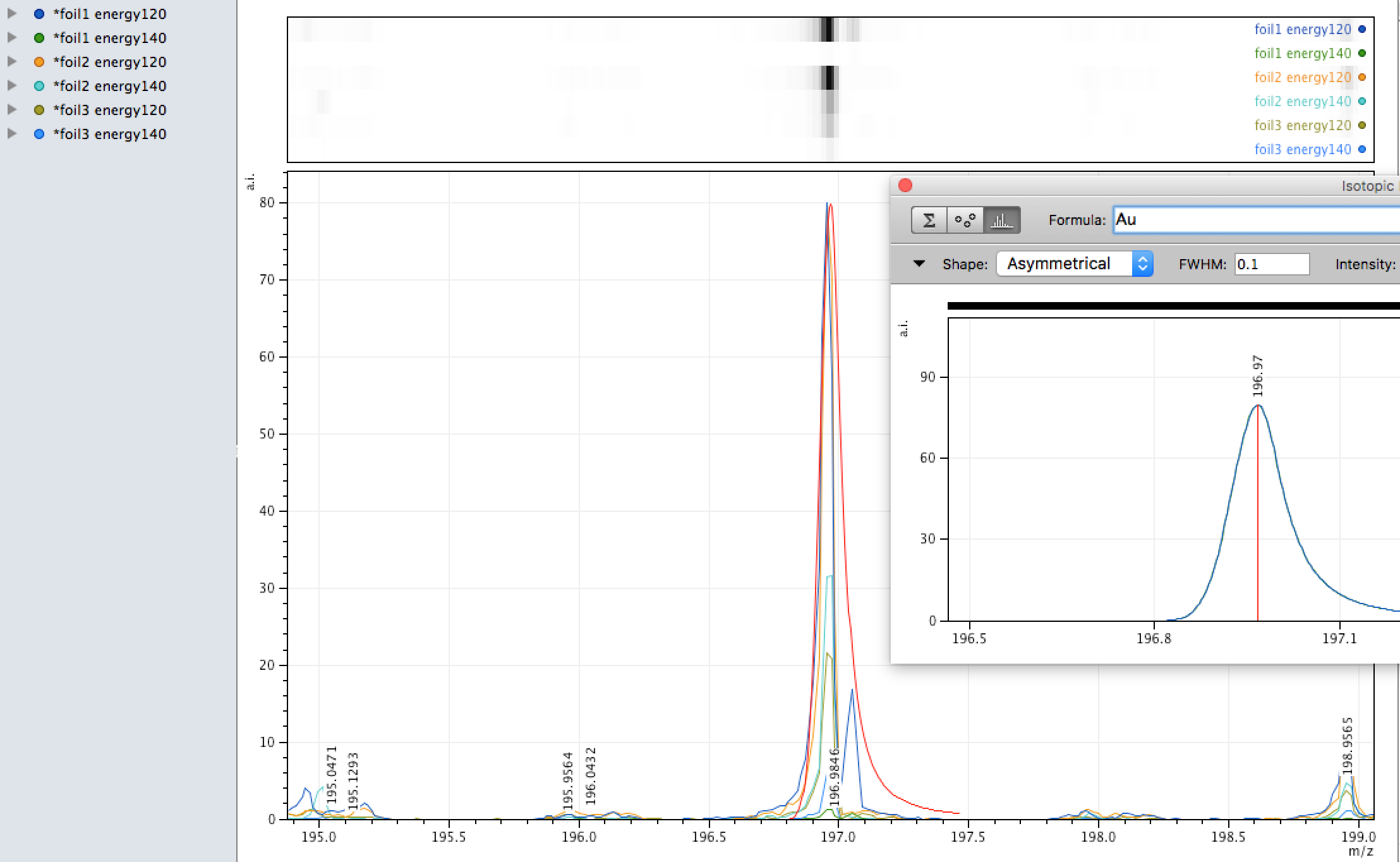Click the FWHM value field
This screenshot has height=862, width=1400.
[x=1271, y=264]
